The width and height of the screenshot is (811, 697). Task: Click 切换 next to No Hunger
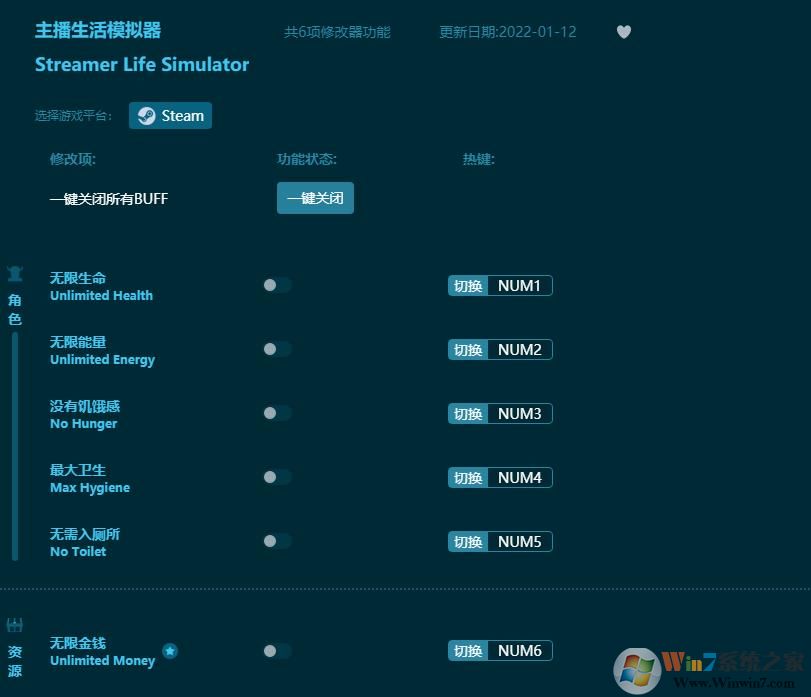coord(467,413)
